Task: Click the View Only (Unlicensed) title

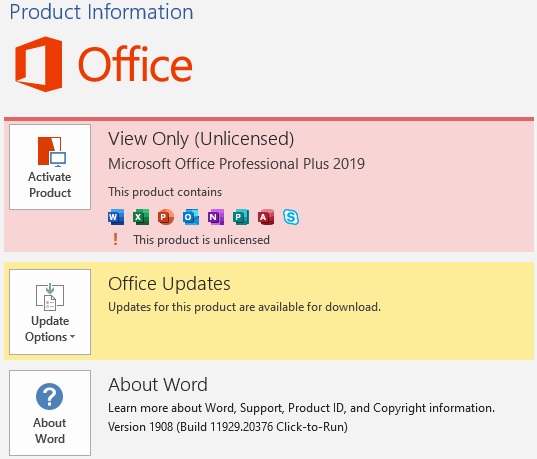Action: click(x=201, y=139)
